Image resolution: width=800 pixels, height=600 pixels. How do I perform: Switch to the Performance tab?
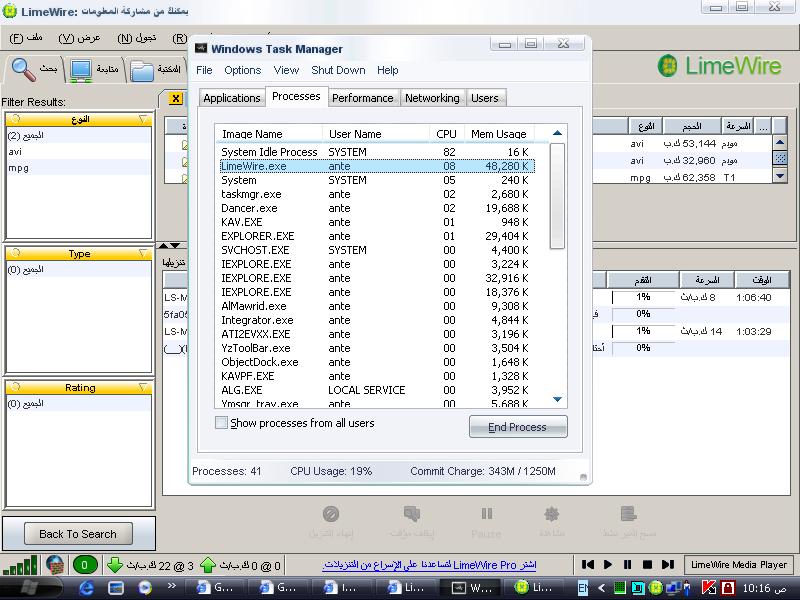363,98
